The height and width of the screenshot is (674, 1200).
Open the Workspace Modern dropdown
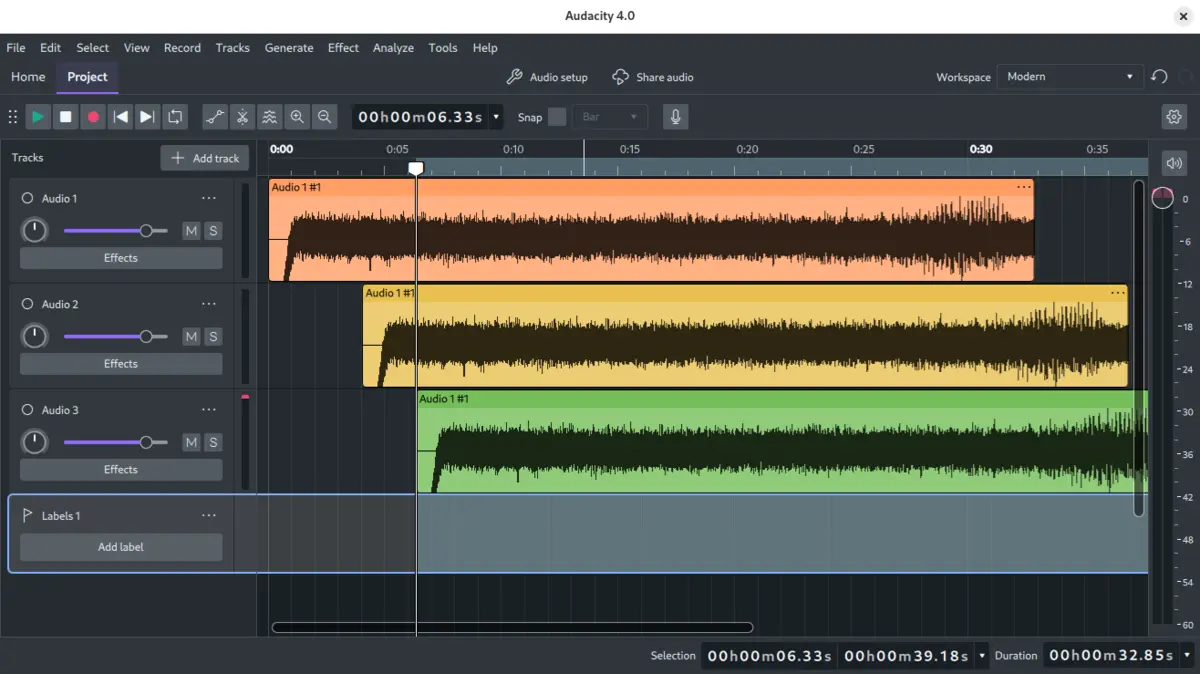click(1069, 77)
